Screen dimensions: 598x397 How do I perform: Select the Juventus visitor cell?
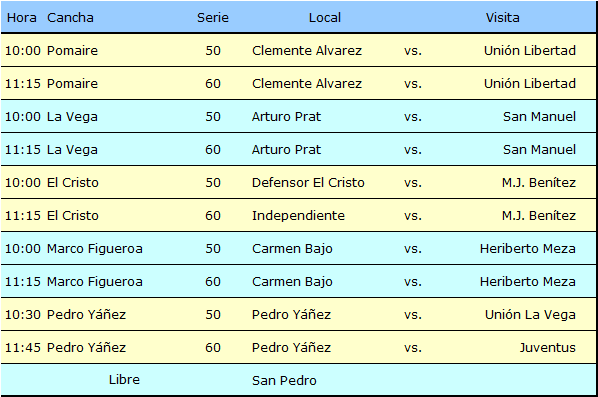547,347
